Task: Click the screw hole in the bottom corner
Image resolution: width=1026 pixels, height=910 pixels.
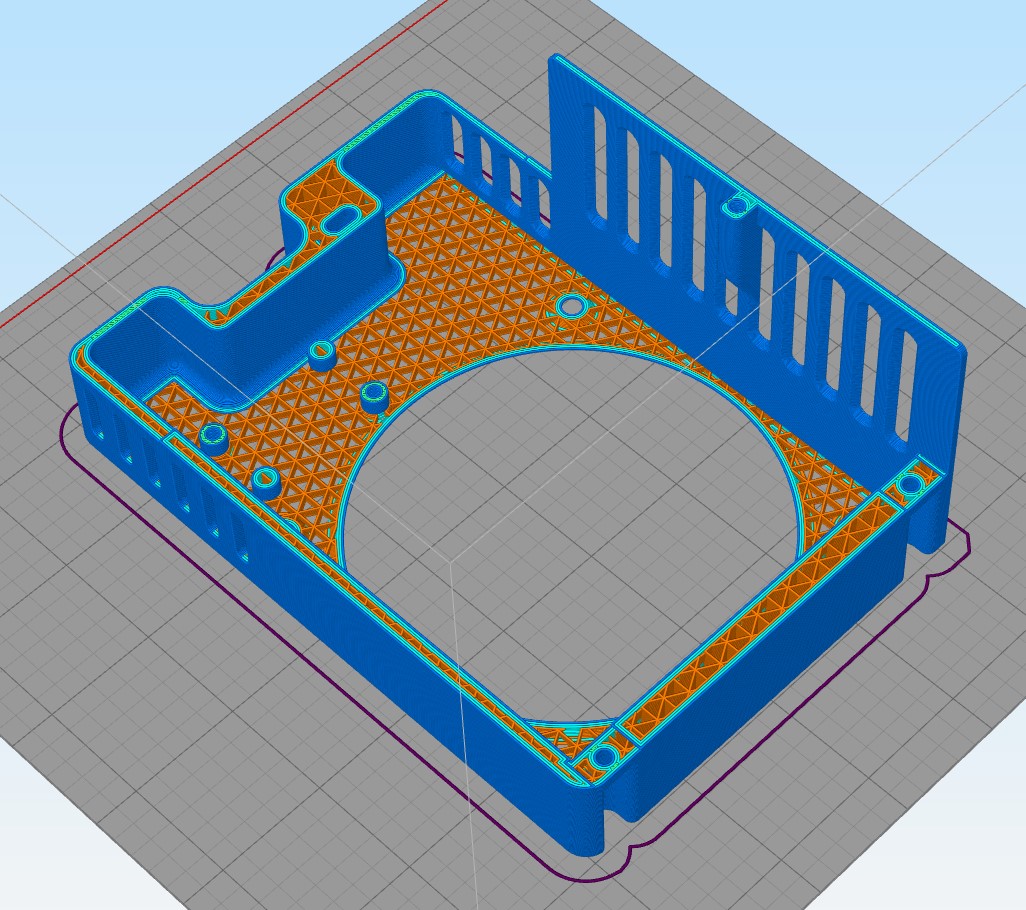Action: 603,758
